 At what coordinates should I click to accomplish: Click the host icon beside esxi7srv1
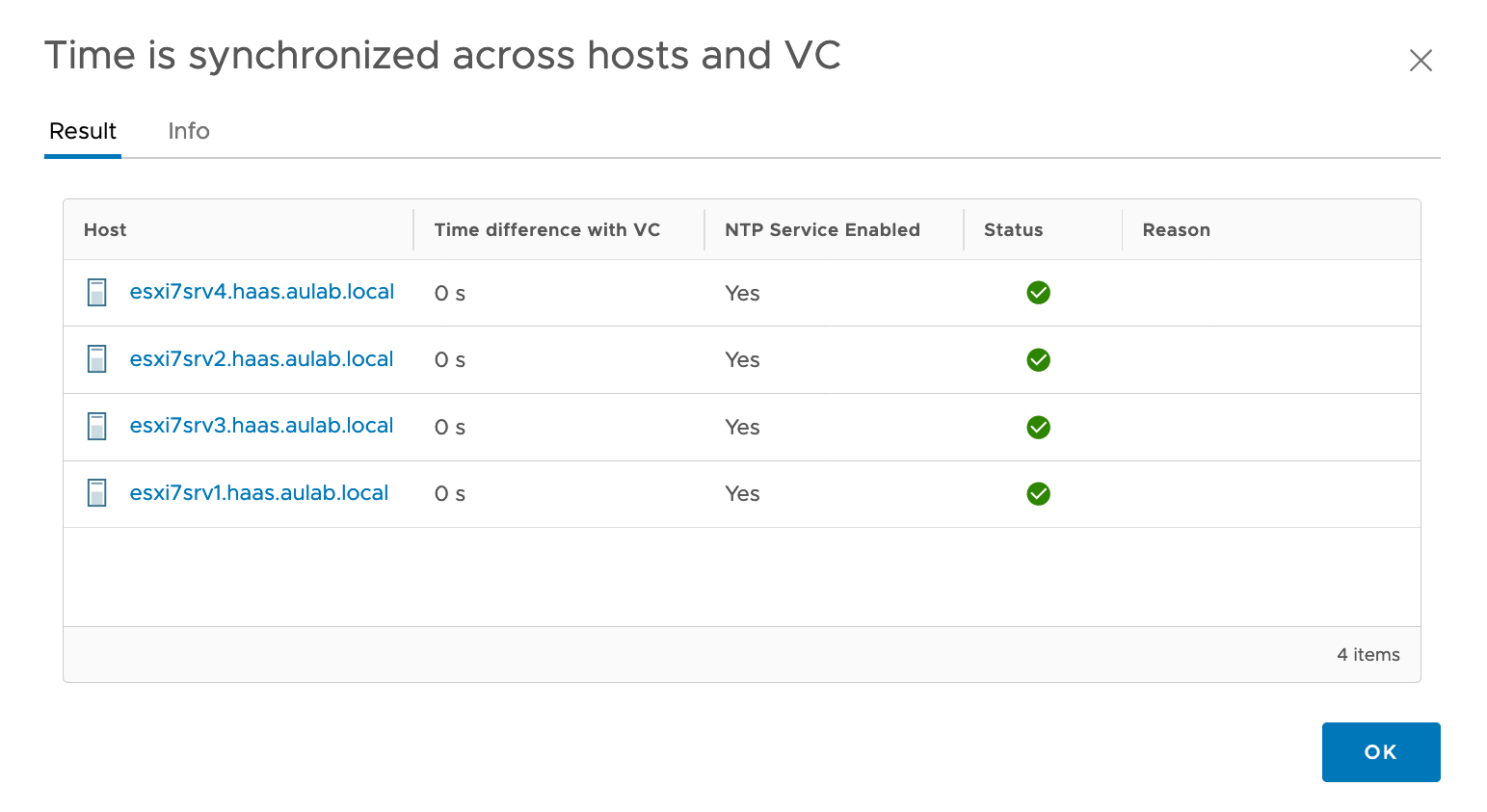97,493
